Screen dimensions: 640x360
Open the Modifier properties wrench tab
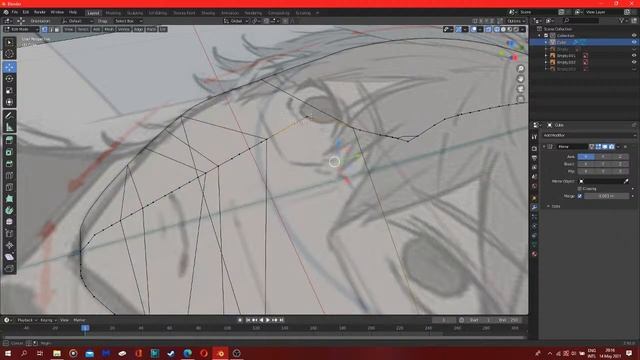pos(534,207)
